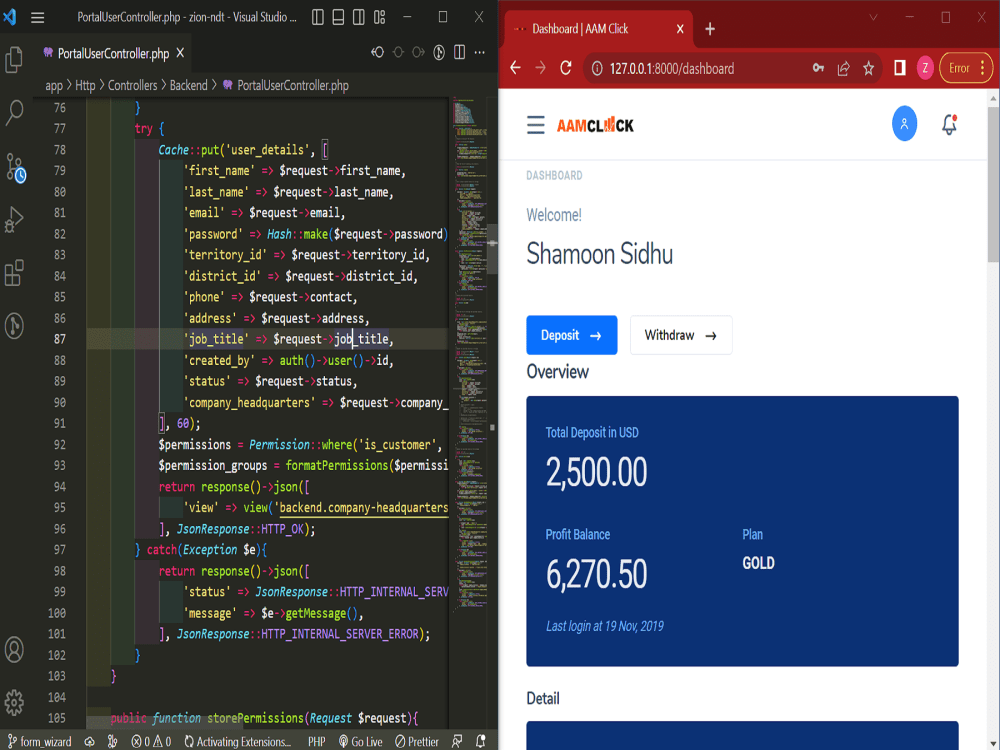Click the feedback icon in the status bar

pos(457,742)
